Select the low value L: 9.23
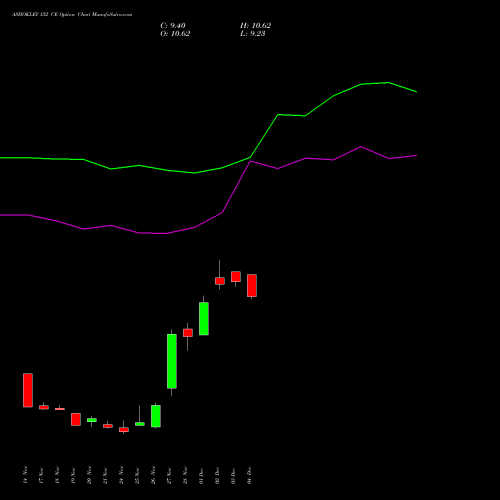 tap(253, 34)
